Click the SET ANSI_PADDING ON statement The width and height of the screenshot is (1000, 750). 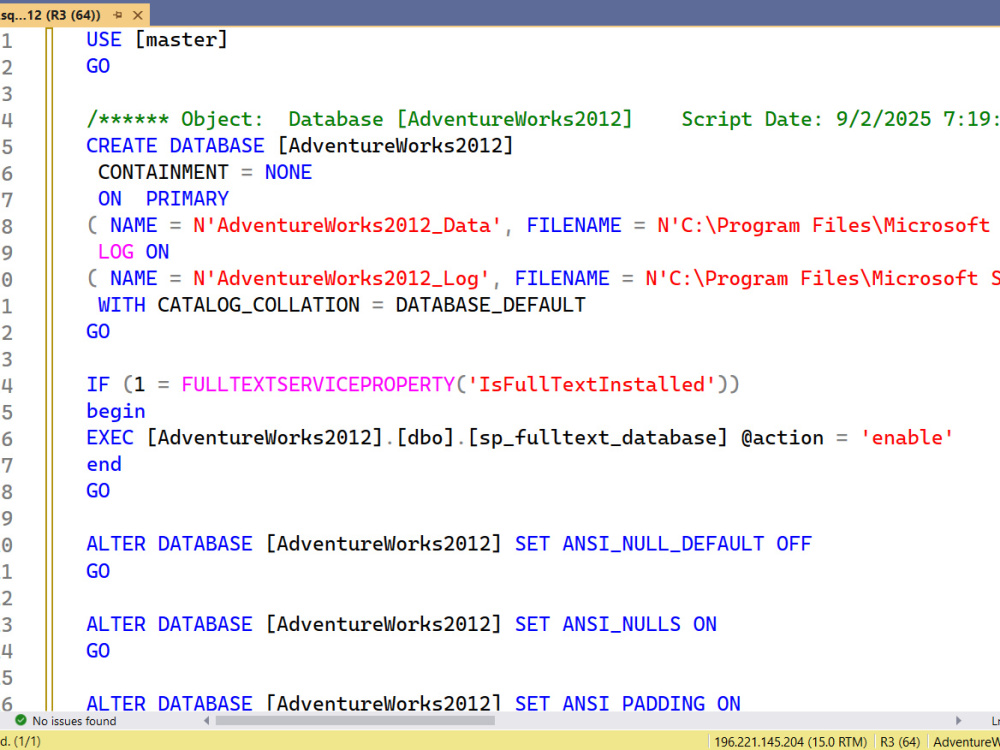pyautogui.click(x=628, y=703)
